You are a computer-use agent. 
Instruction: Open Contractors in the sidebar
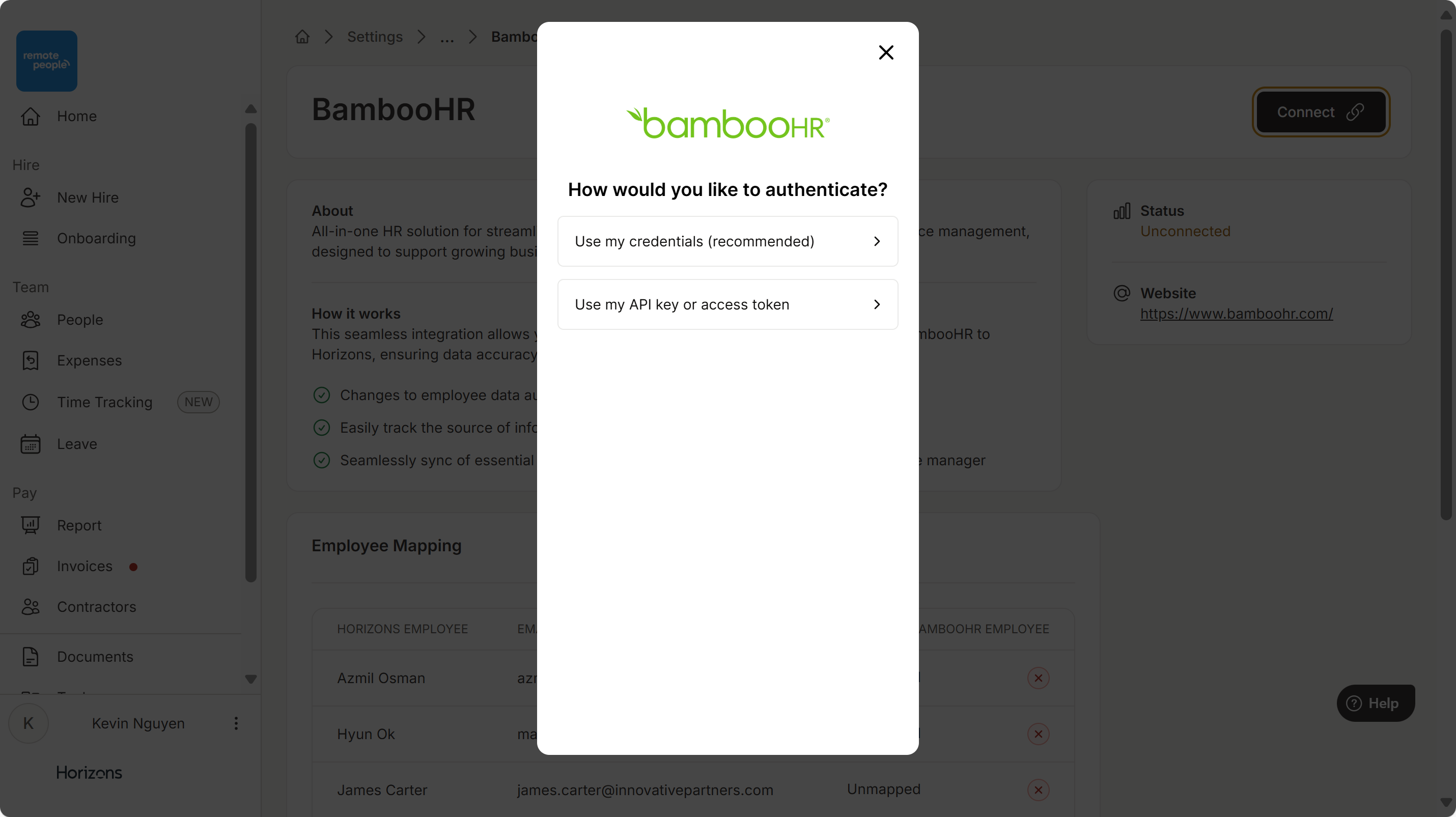pos(96,607)
